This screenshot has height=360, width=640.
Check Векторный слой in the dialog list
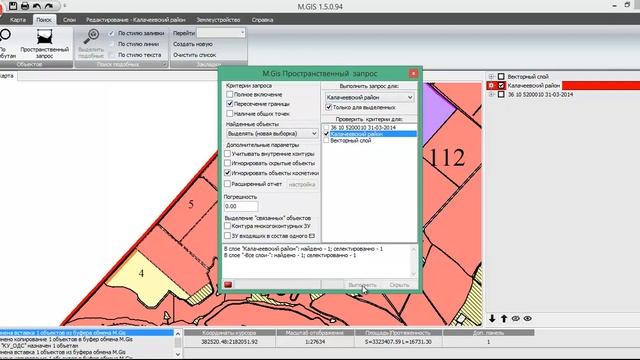(x=326, y=140)
